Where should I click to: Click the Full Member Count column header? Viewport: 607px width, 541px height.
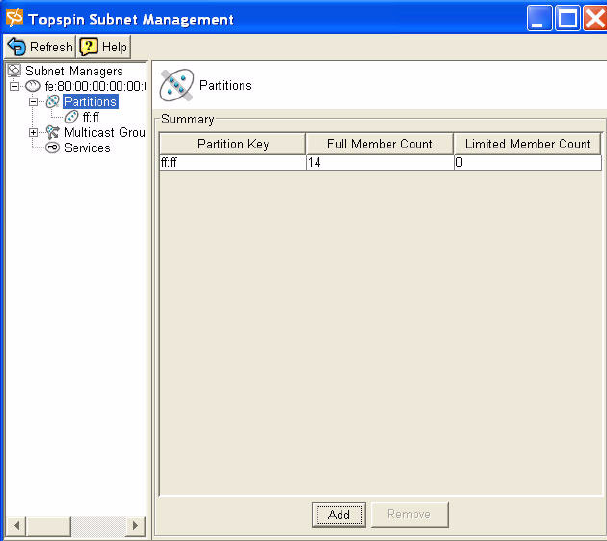click(x=379, y=144)
